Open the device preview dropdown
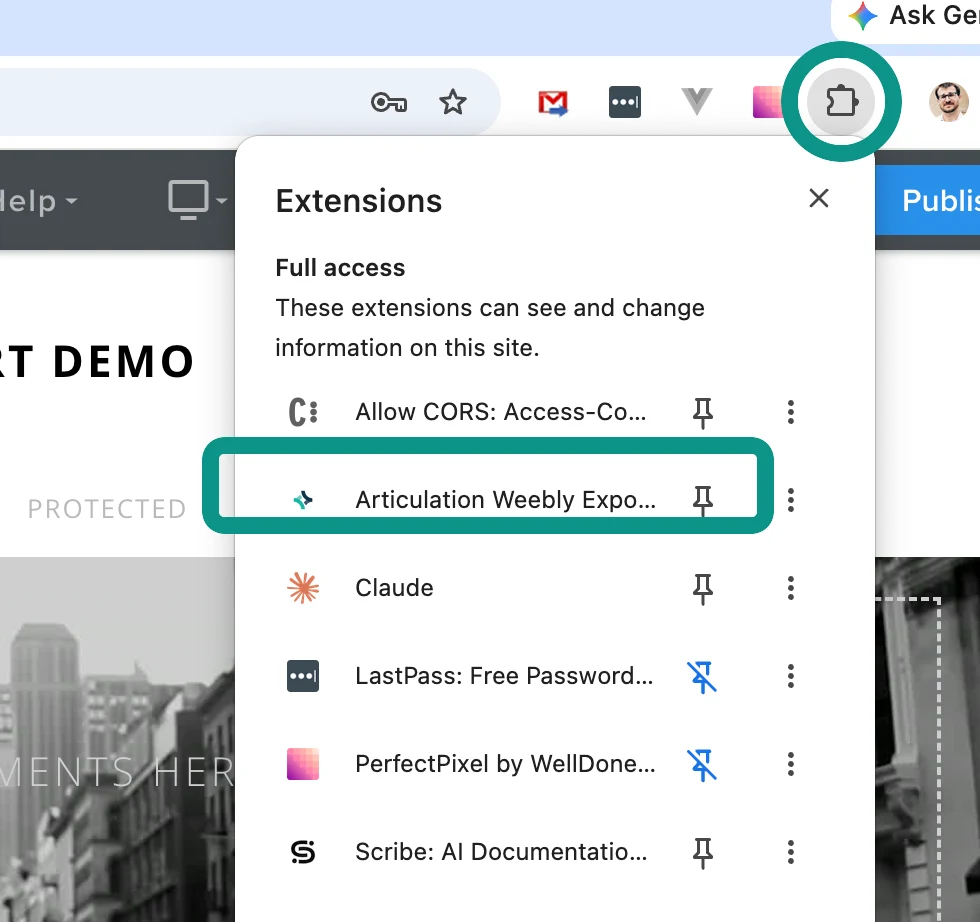 [197, 200]
